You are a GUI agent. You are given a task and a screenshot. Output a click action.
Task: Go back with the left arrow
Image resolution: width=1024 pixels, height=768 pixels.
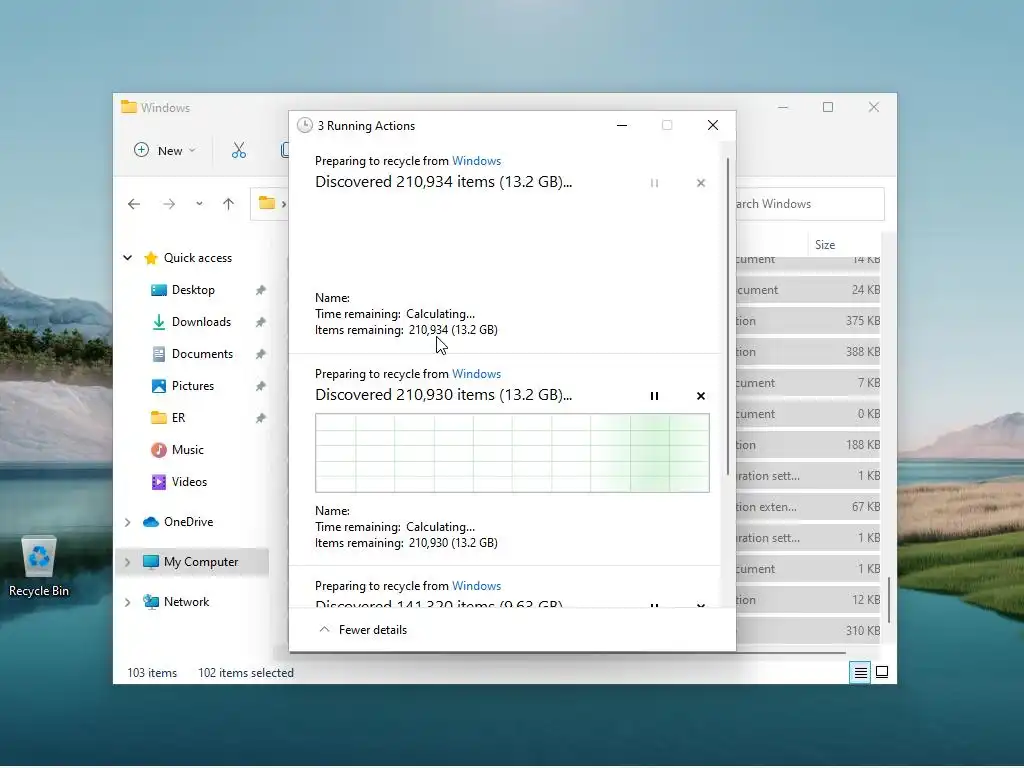[134, 204]
